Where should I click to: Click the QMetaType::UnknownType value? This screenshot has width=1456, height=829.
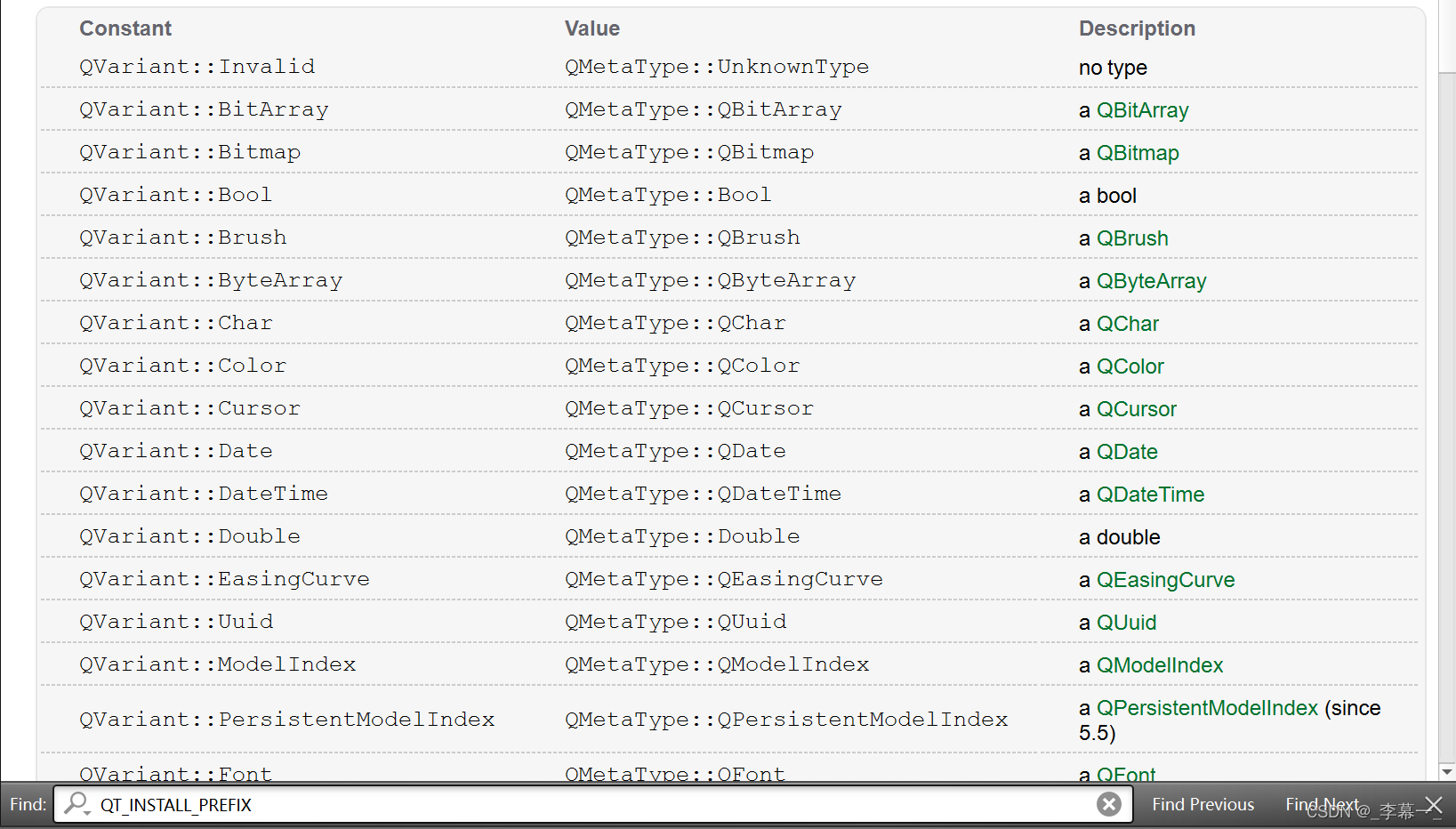click(x=717, y=67)
